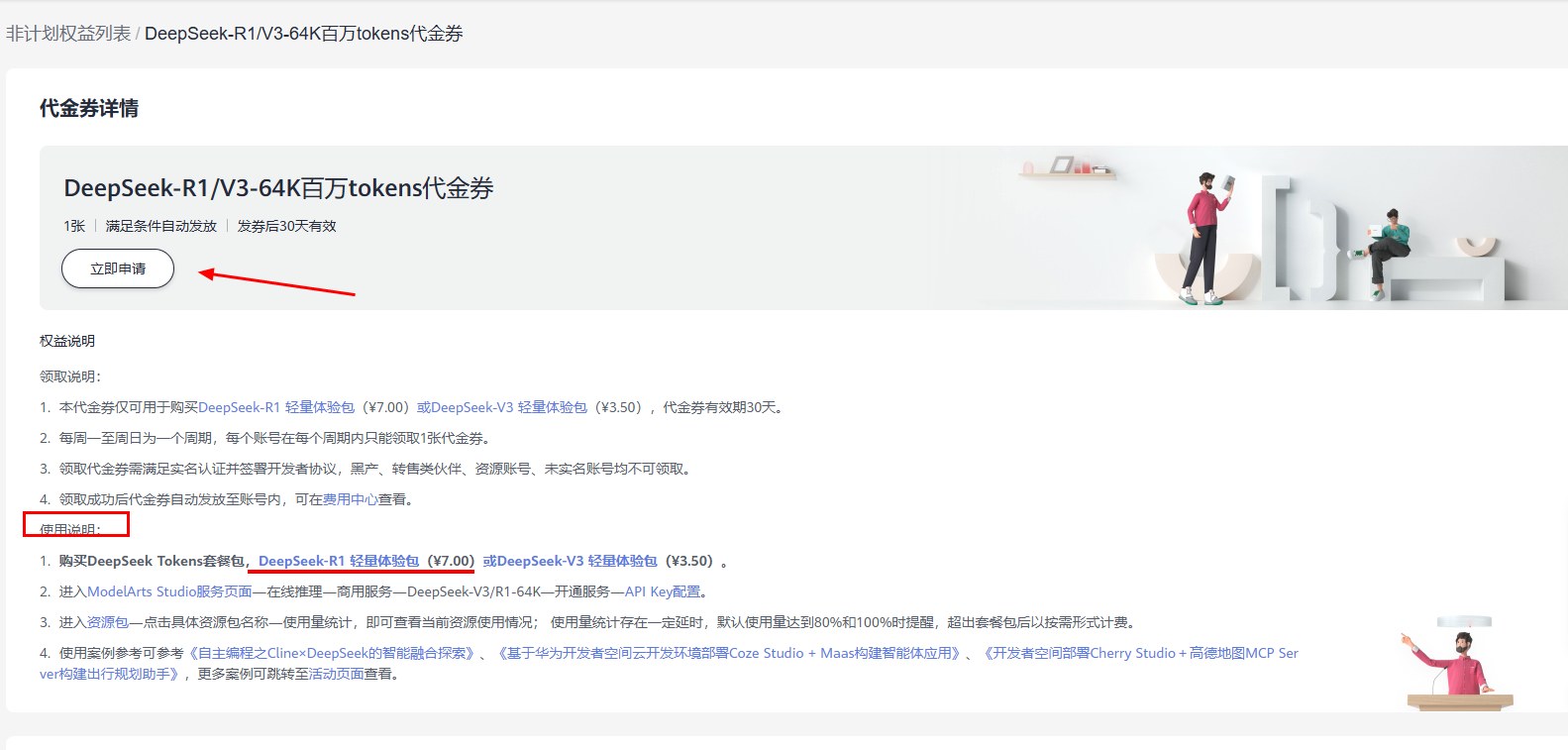Open the API Key配置 link

point(663,591)
